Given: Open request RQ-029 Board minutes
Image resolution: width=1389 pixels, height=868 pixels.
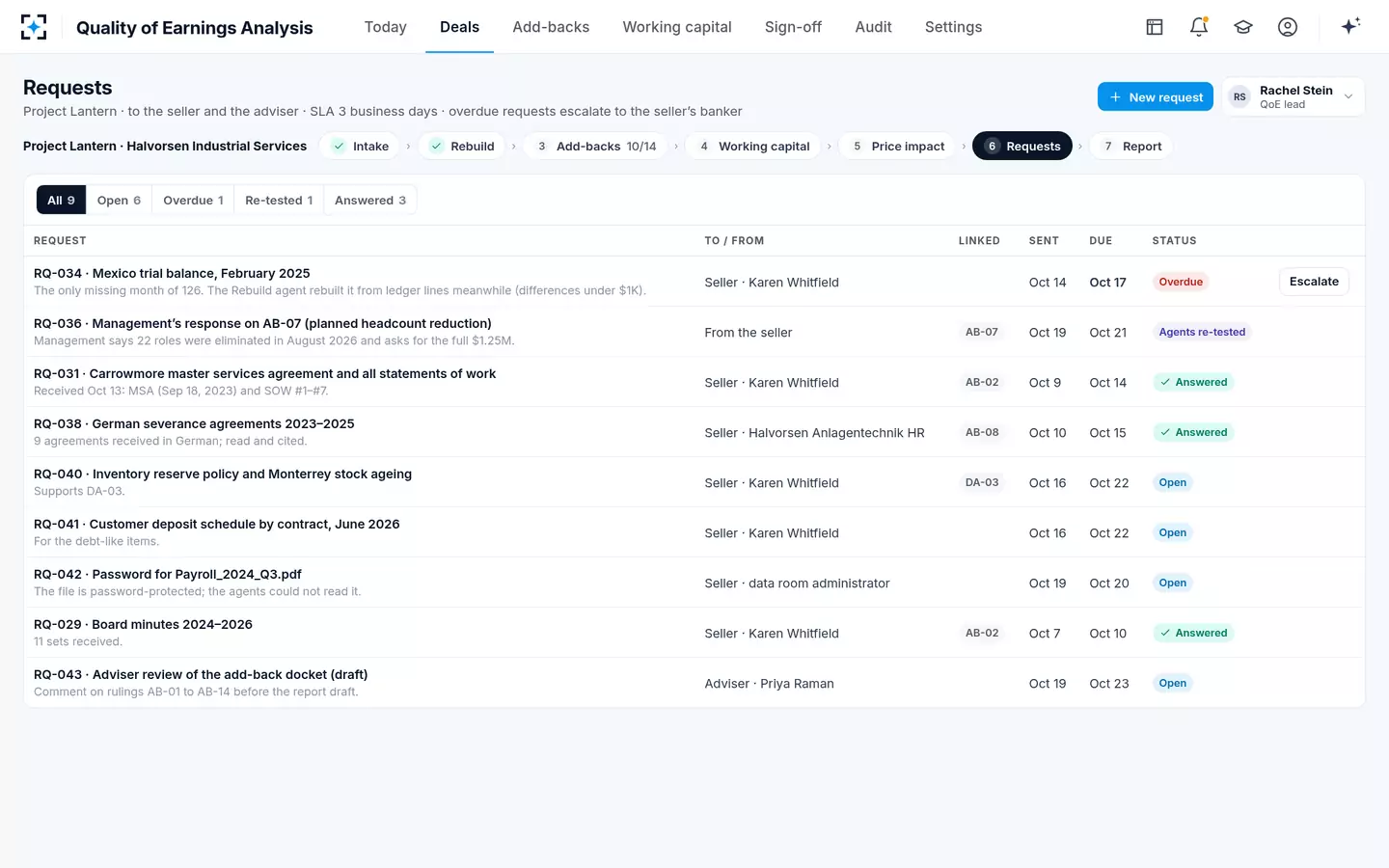Looking at the screenshot, I should (x=694, y=633).
